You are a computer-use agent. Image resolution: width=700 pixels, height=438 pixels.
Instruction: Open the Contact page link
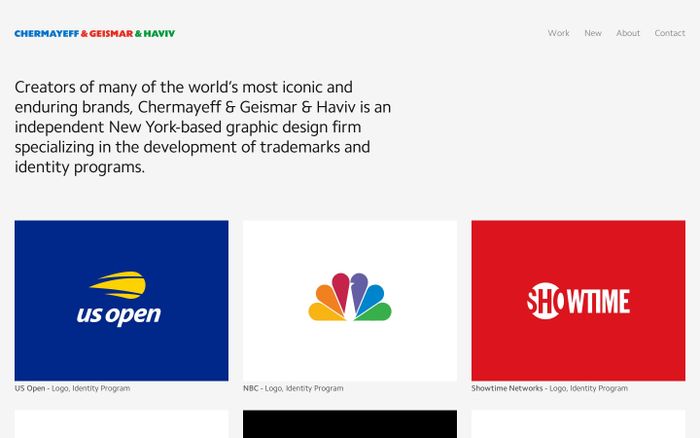(x=670, y=33)
